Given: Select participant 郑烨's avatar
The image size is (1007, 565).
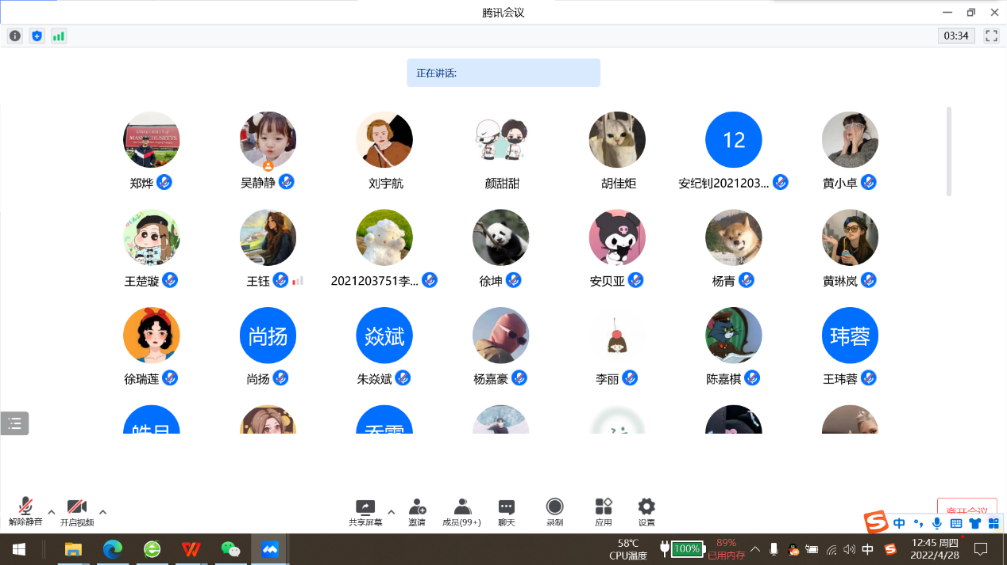Looking at the screenshot, I should tap(151, 140).
